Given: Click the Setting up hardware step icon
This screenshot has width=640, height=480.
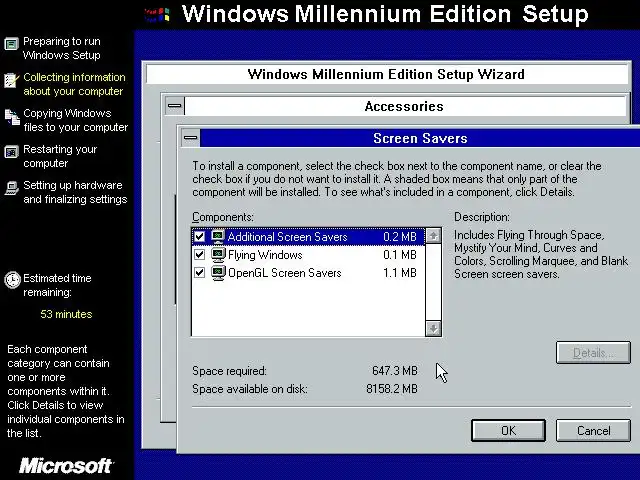Looking at the screenshot, I should point(11,188).
